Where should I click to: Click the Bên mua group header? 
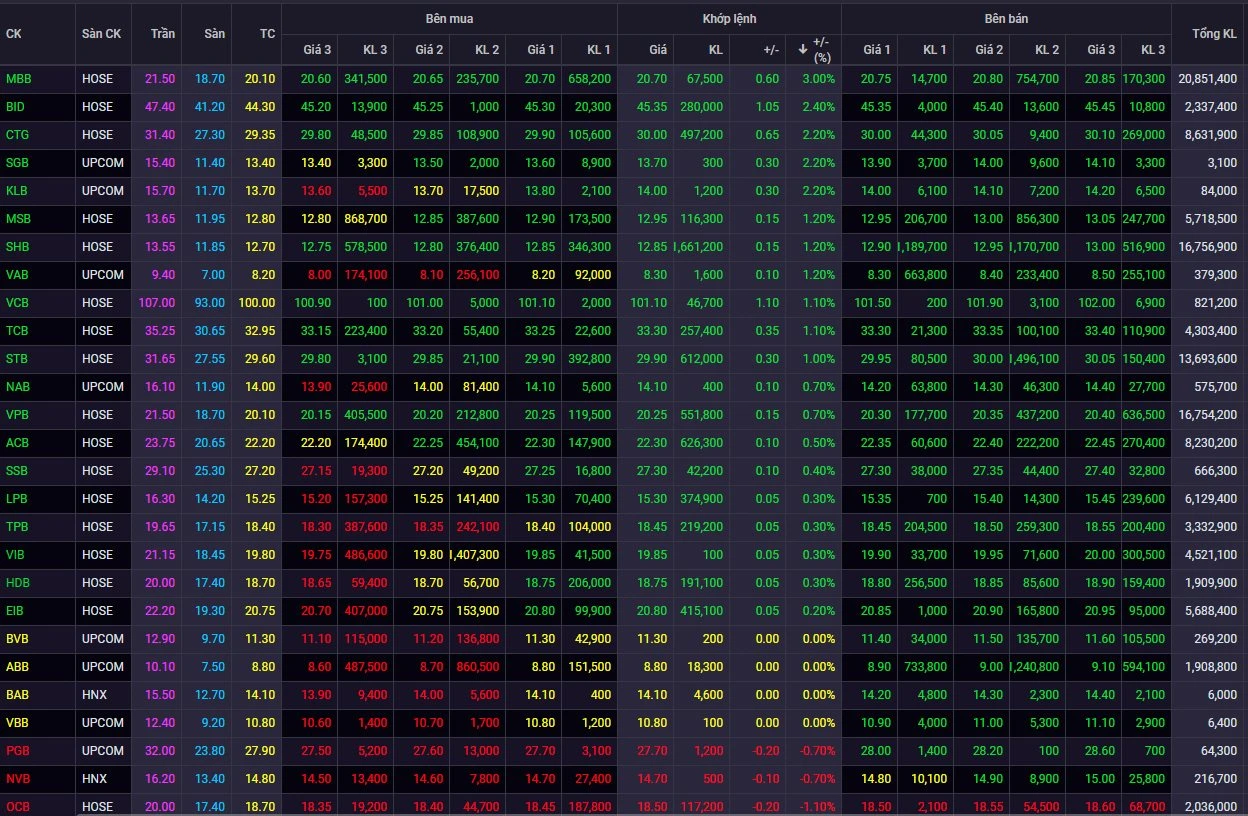coord(449,19)
